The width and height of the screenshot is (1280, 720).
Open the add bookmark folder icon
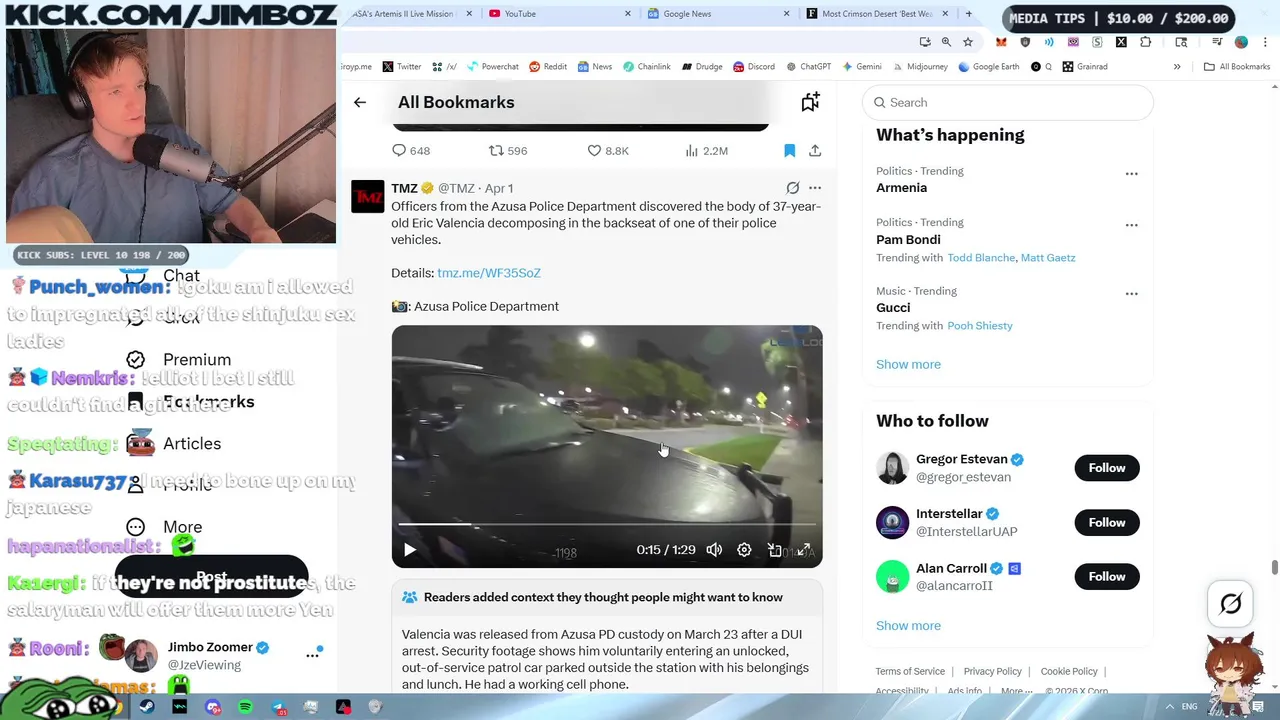click(810, 102)
